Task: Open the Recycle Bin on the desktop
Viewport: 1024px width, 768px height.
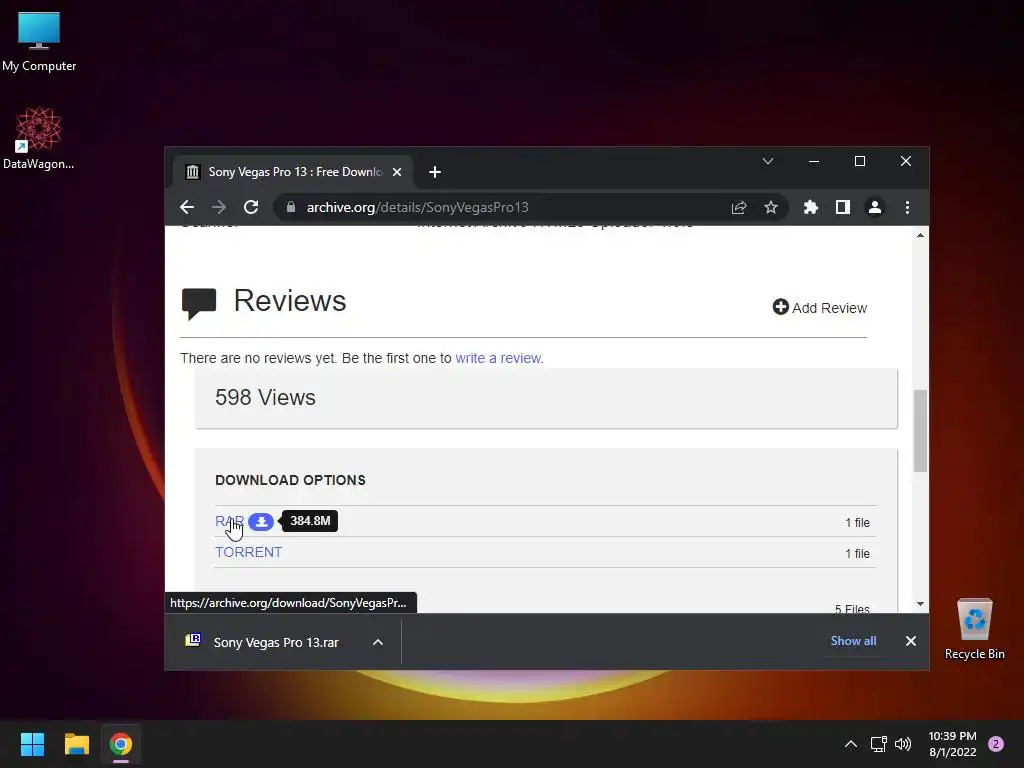Action: (x=974, y=630)
